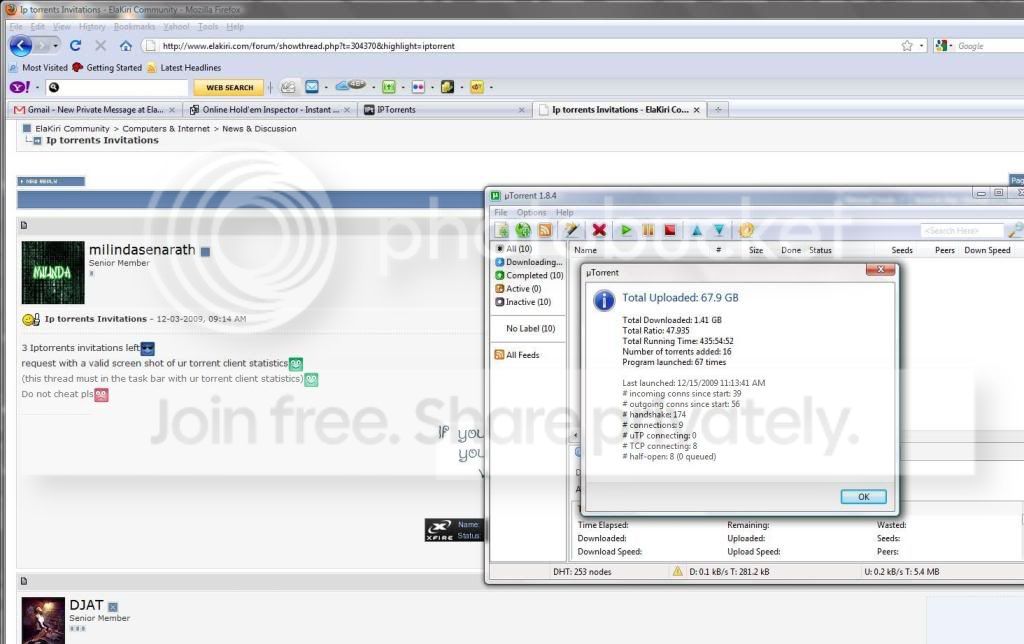Reload the page in Firefox
This screenshot has width=1024, height=644.
75,46
